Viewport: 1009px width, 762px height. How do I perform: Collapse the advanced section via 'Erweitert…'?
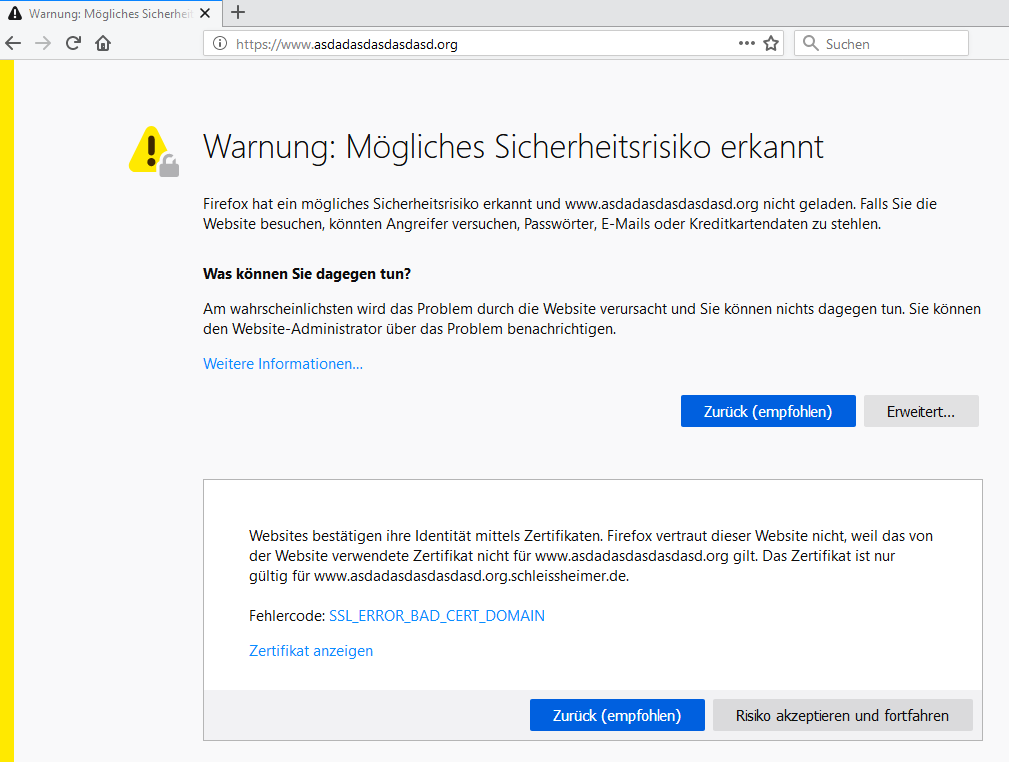921,411
